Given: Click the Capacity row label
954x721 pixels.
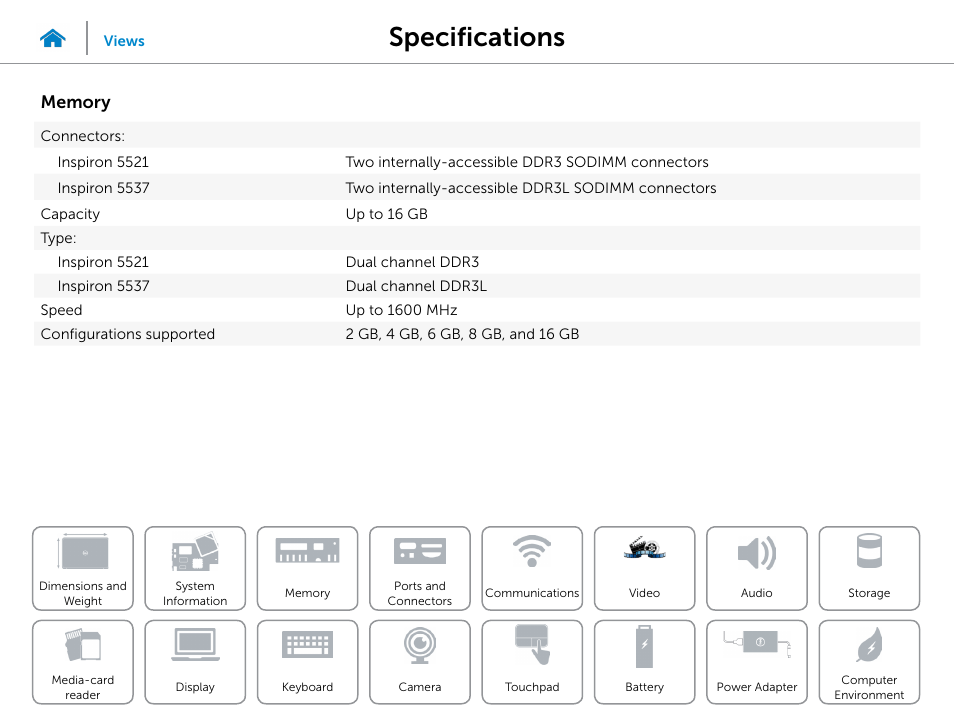Looking at the screenshot, I should click(x=70, y=214).
